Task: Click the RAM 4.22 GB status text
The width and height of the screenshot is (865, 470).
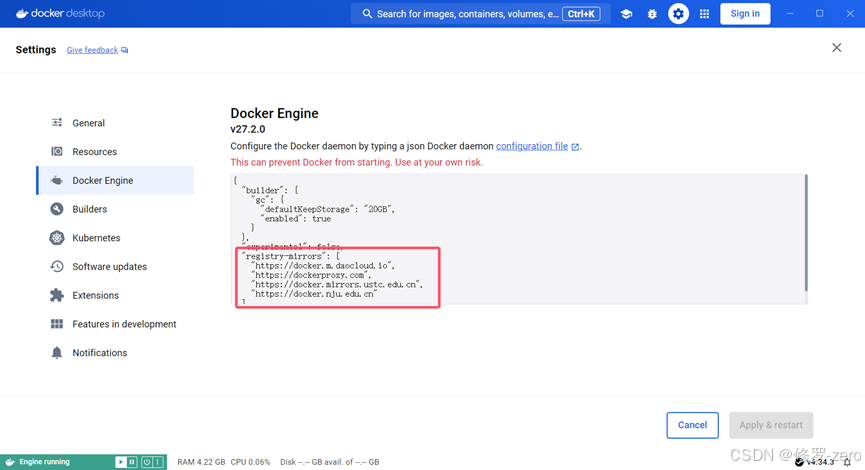Action: pyautogui.click(x=201, y=462)
